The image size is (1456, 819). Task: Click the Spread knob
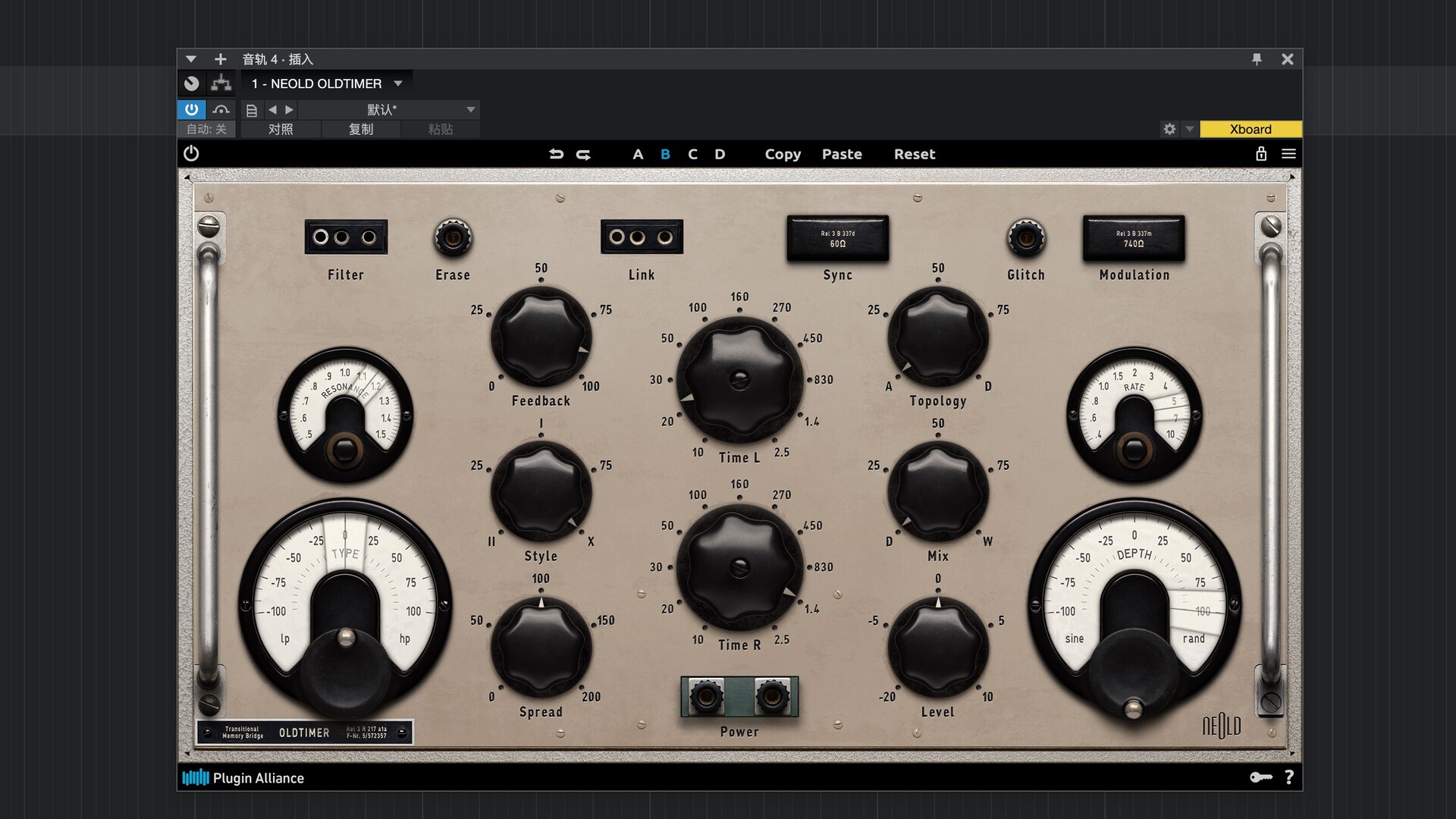[541, 647]
